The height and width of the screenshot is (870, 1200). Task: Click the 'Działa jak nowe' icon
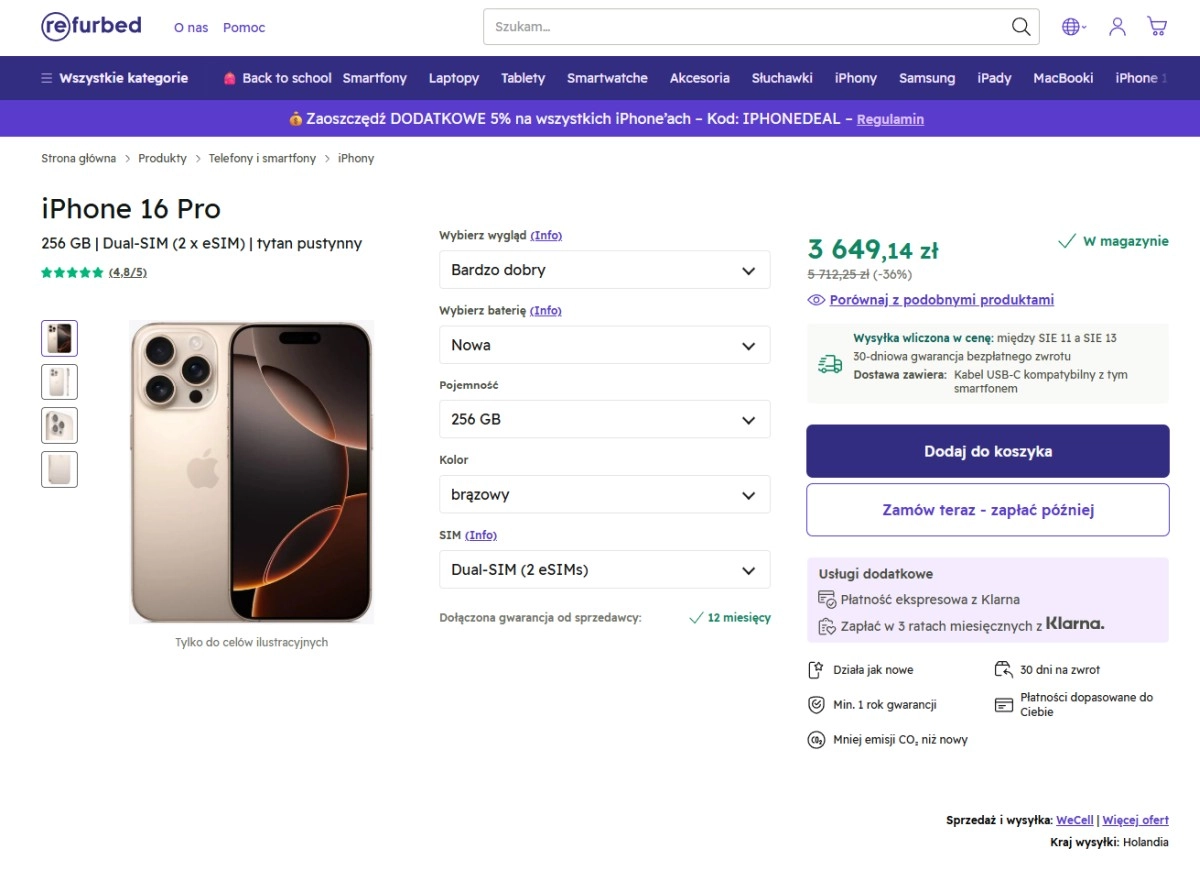(816, 670)
